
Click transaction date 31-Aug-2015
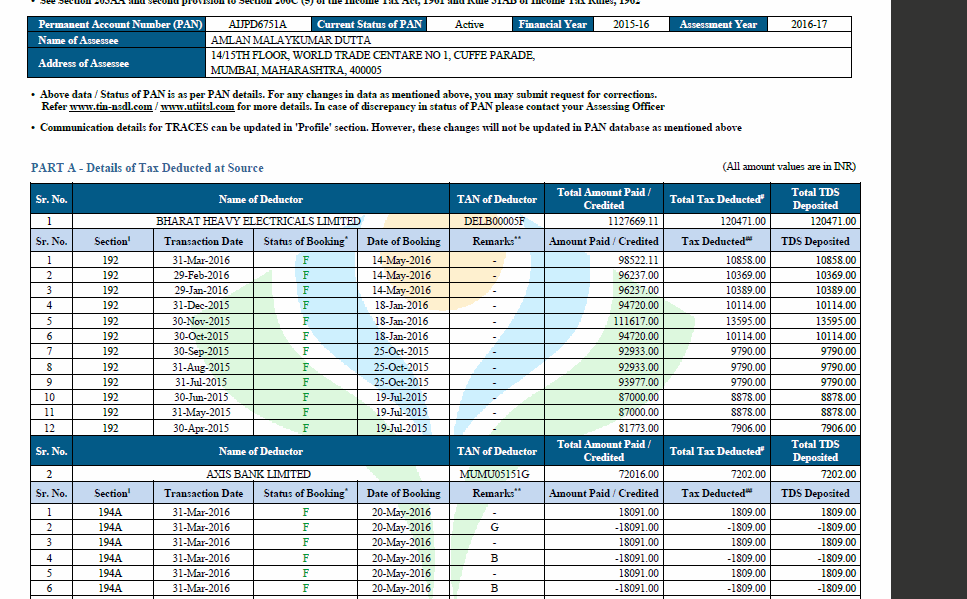click(201, 367)
